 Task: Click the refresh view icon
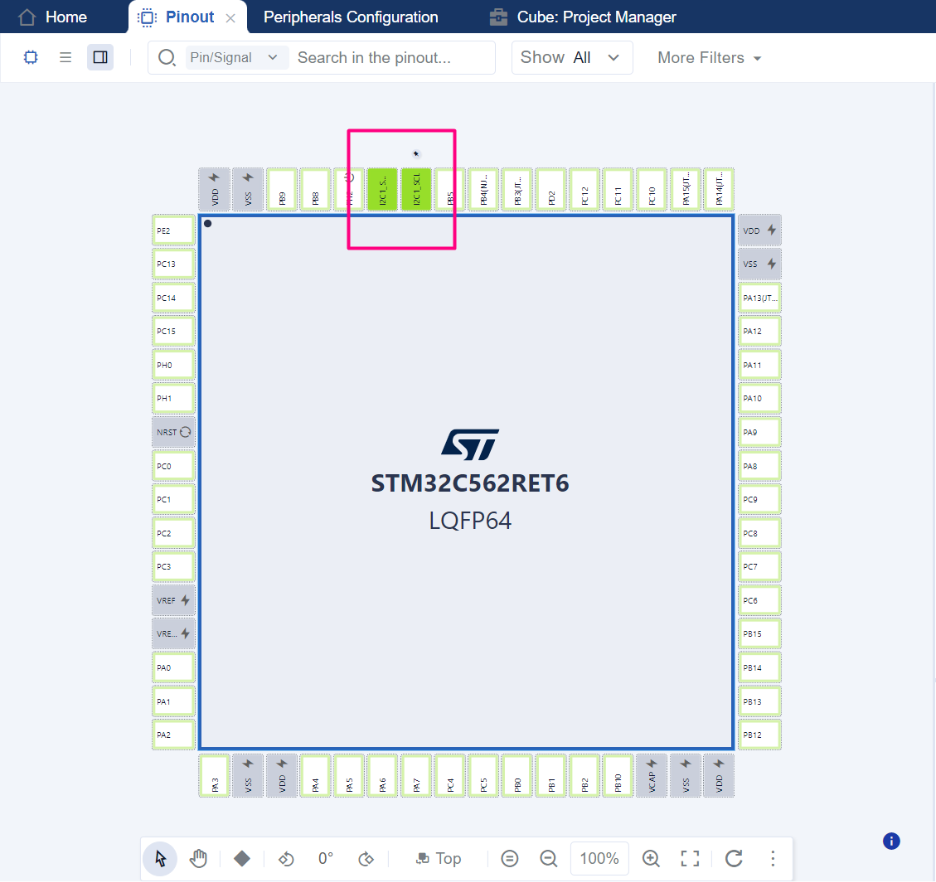coord(734,859)
